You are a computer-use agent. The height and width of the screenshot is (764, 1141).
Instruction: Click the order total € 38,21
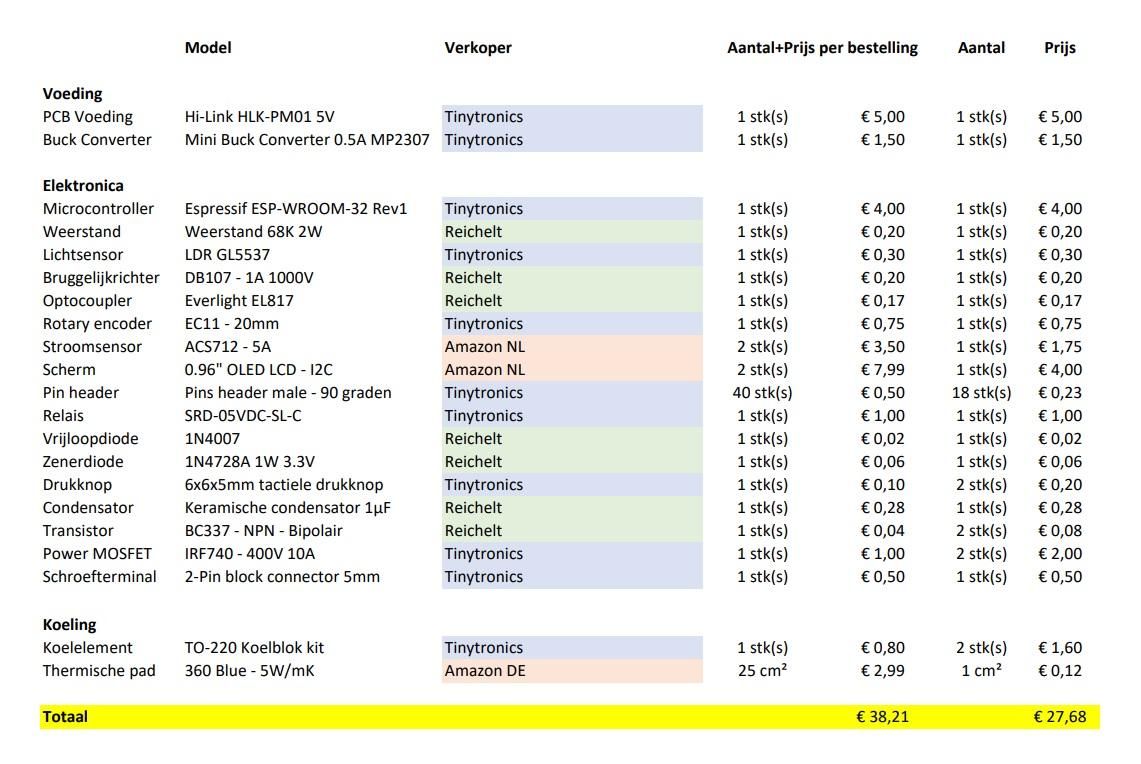[882, 717]
